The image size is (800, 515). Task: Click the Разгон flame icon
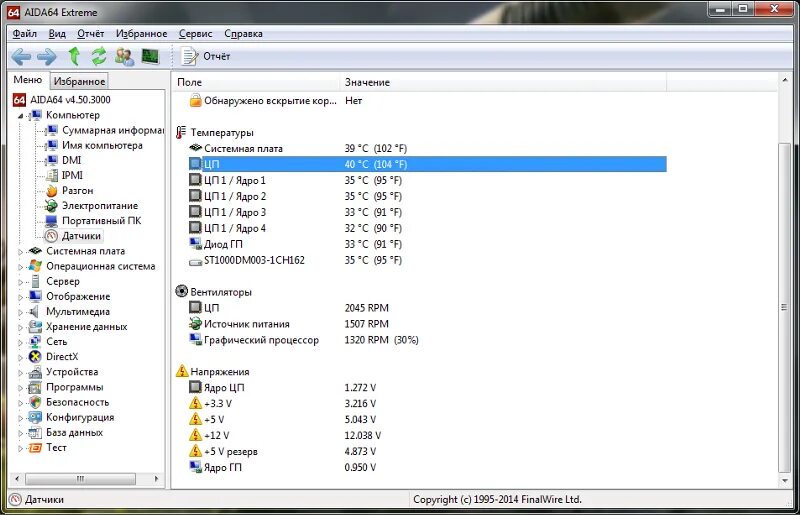click(52, 191)
